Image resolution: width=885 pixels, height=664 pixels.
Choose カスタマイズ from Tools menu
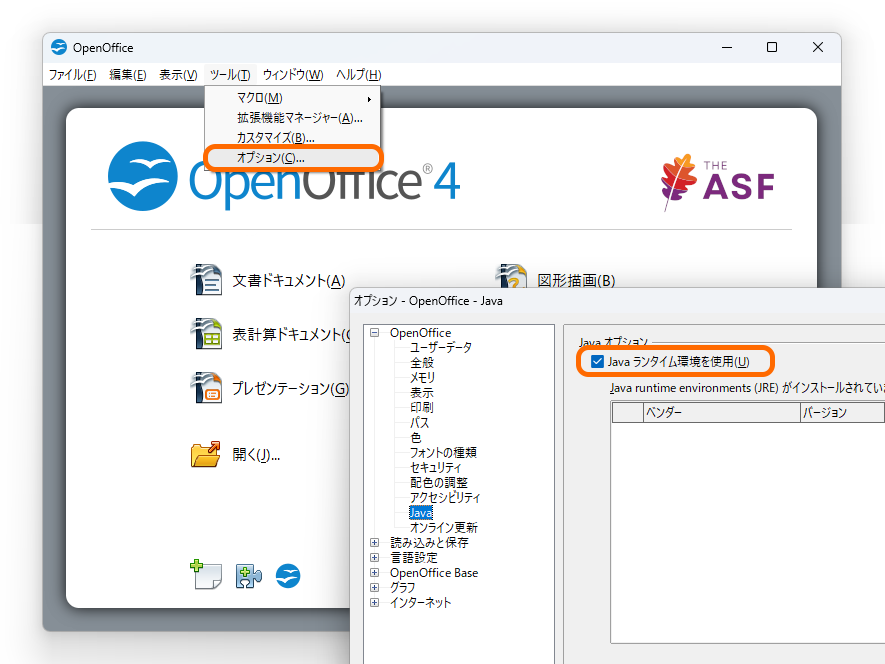292,138
